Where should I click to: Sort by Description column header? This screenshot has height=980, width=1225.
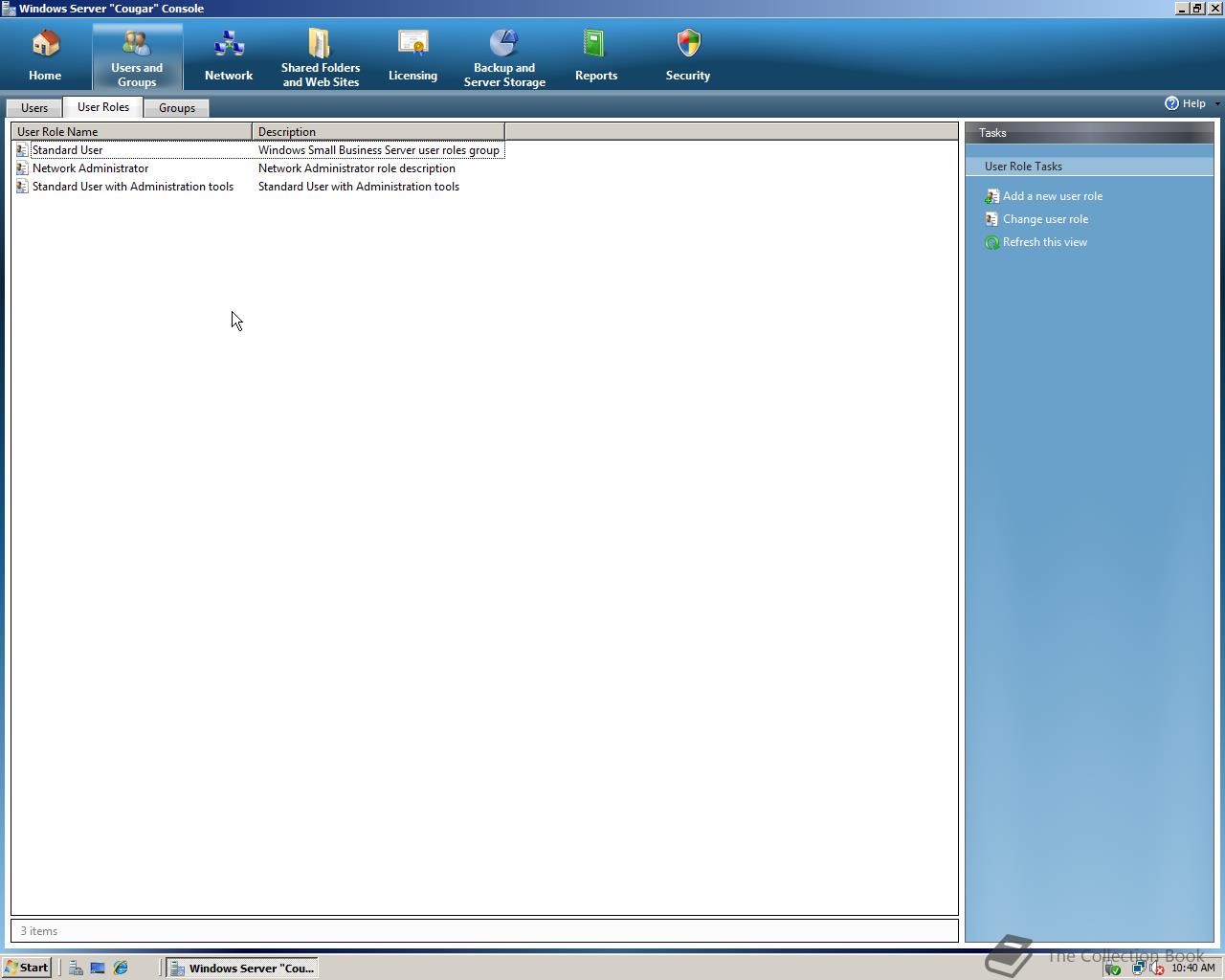pos(378,132)
